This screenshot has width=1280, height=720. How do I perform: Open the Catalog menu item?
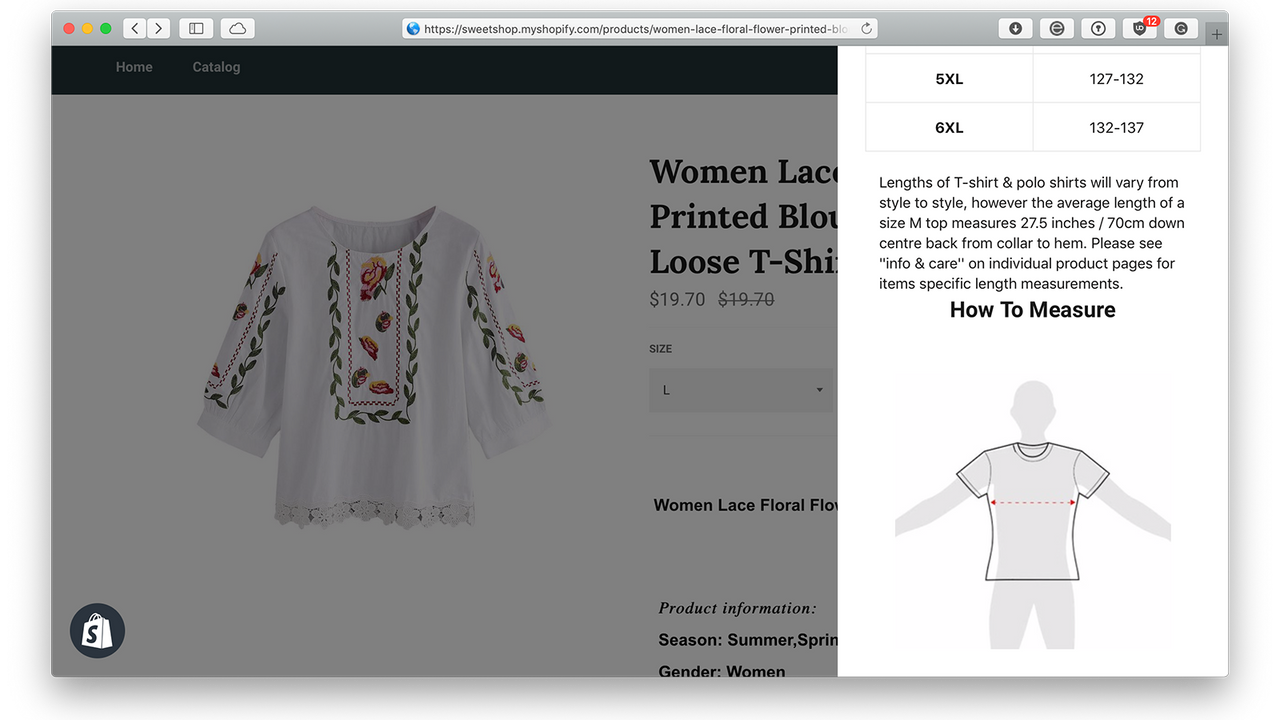(216, 66)
